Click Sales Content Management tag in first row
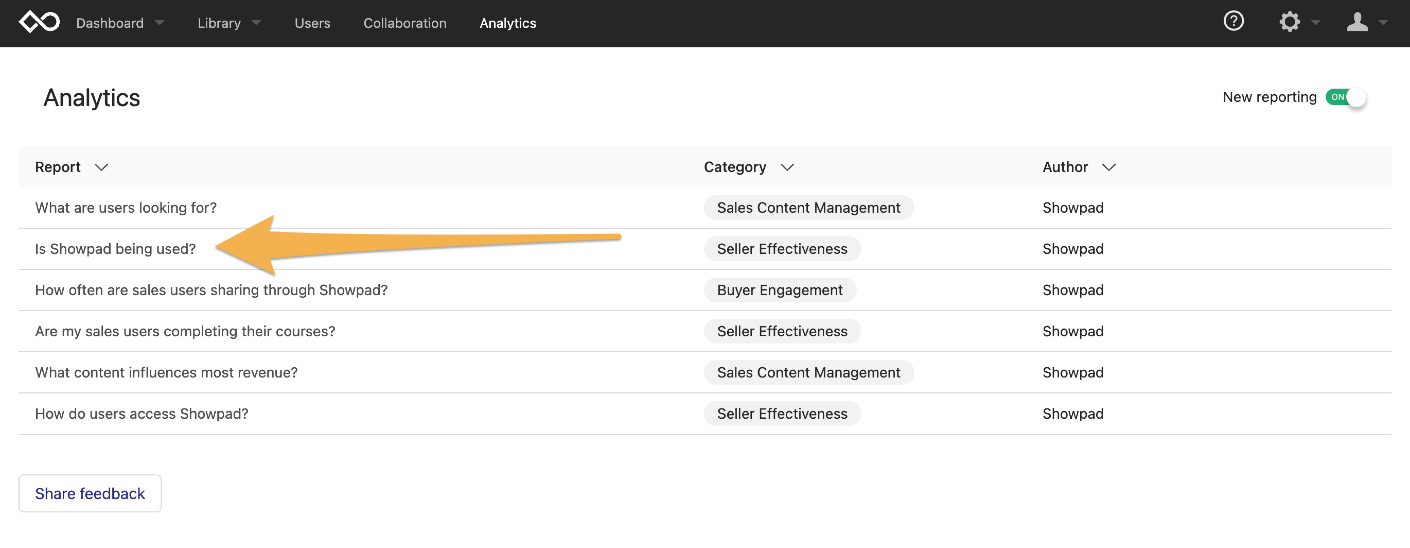 [809, 208]
